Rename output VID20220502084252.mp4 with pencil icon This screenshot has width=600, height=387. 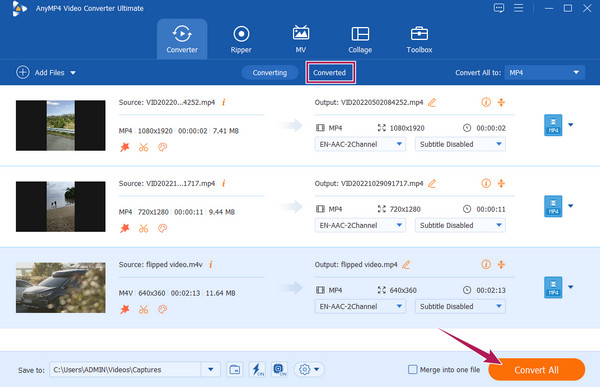pos(432,102)
